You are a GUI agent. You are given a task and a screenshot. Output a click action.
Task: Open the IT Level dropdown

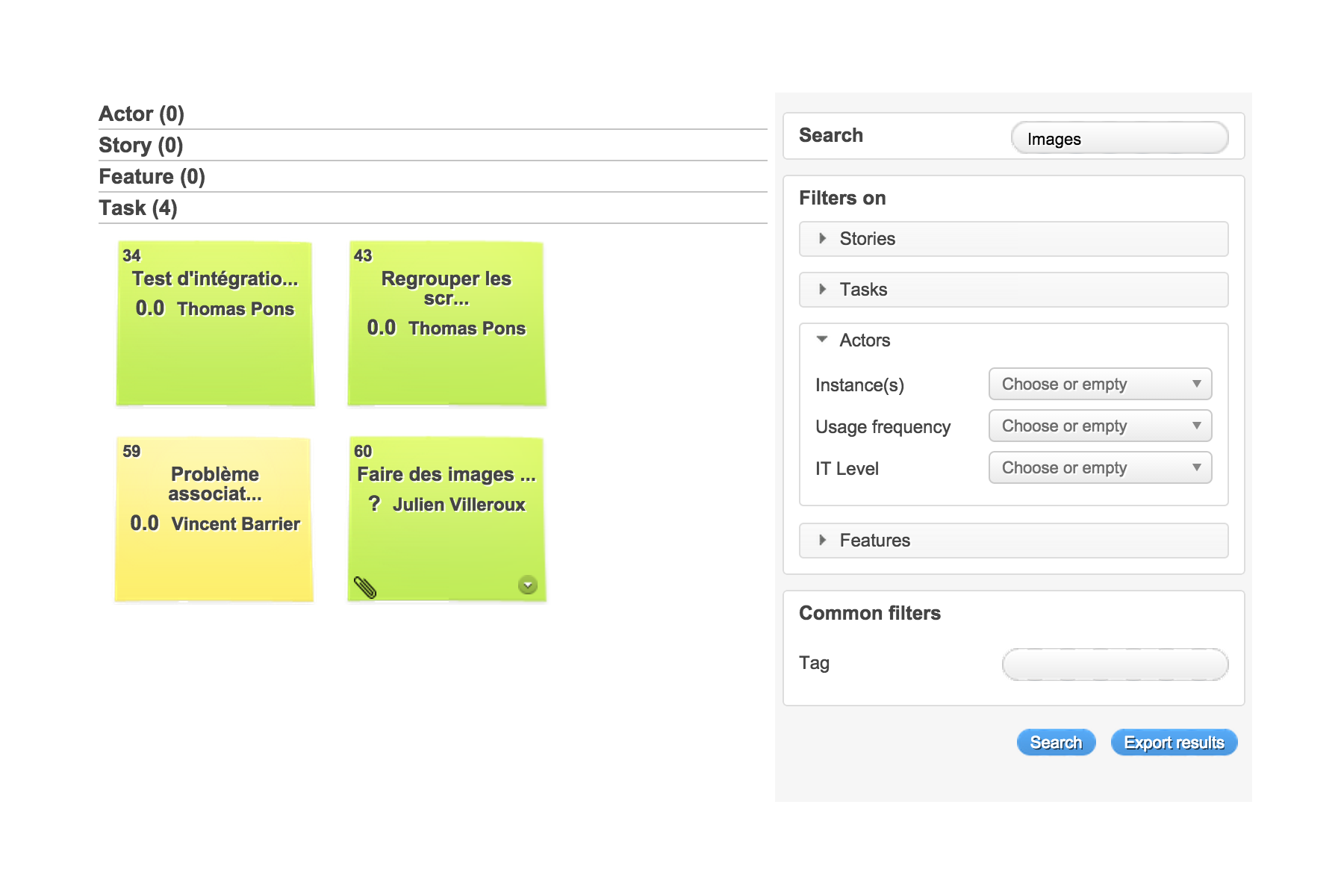point(1099,467)
